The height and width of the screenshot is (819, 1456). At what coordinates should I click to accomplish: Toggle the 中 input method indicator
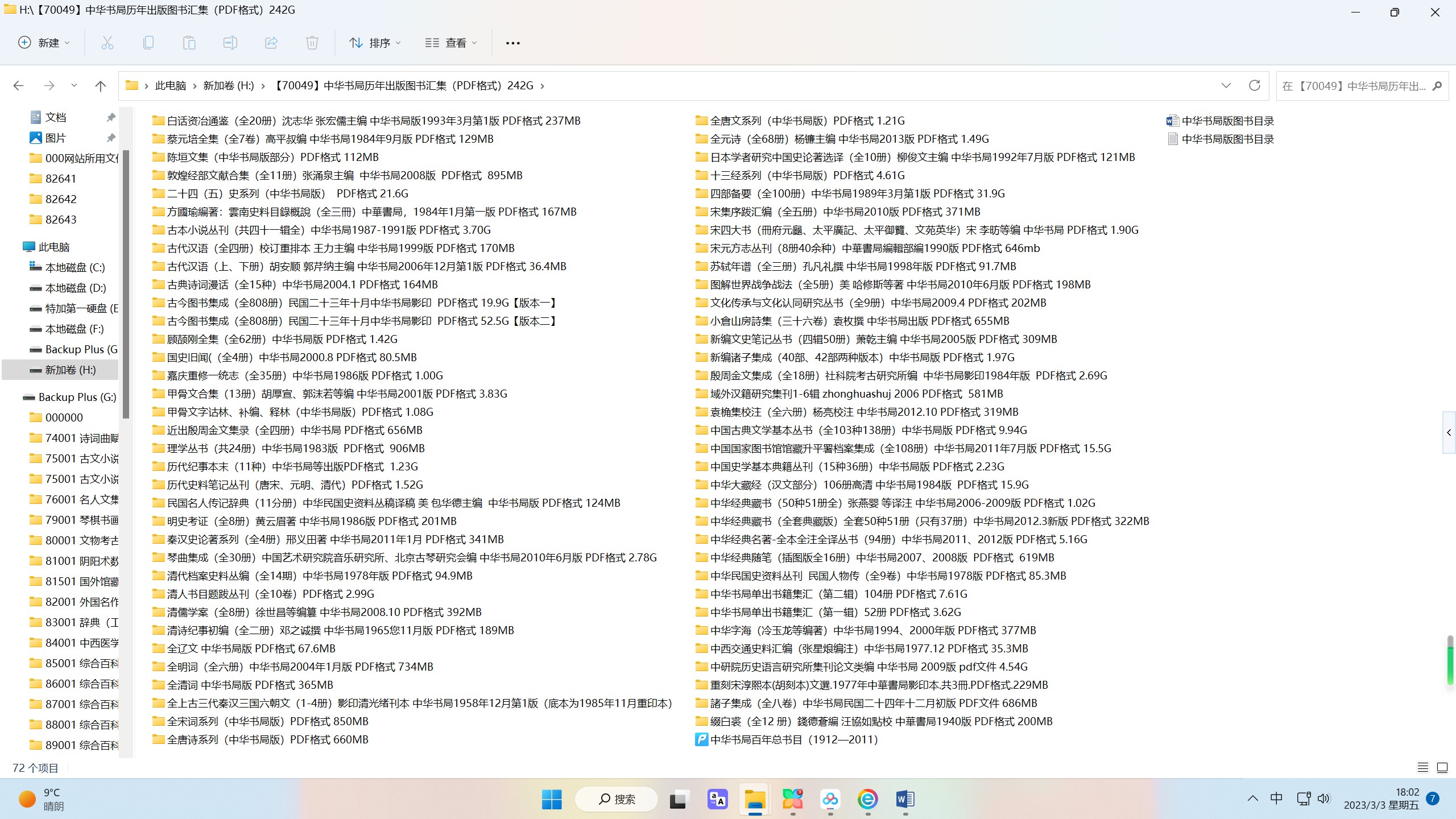(x=1276, y=799)
